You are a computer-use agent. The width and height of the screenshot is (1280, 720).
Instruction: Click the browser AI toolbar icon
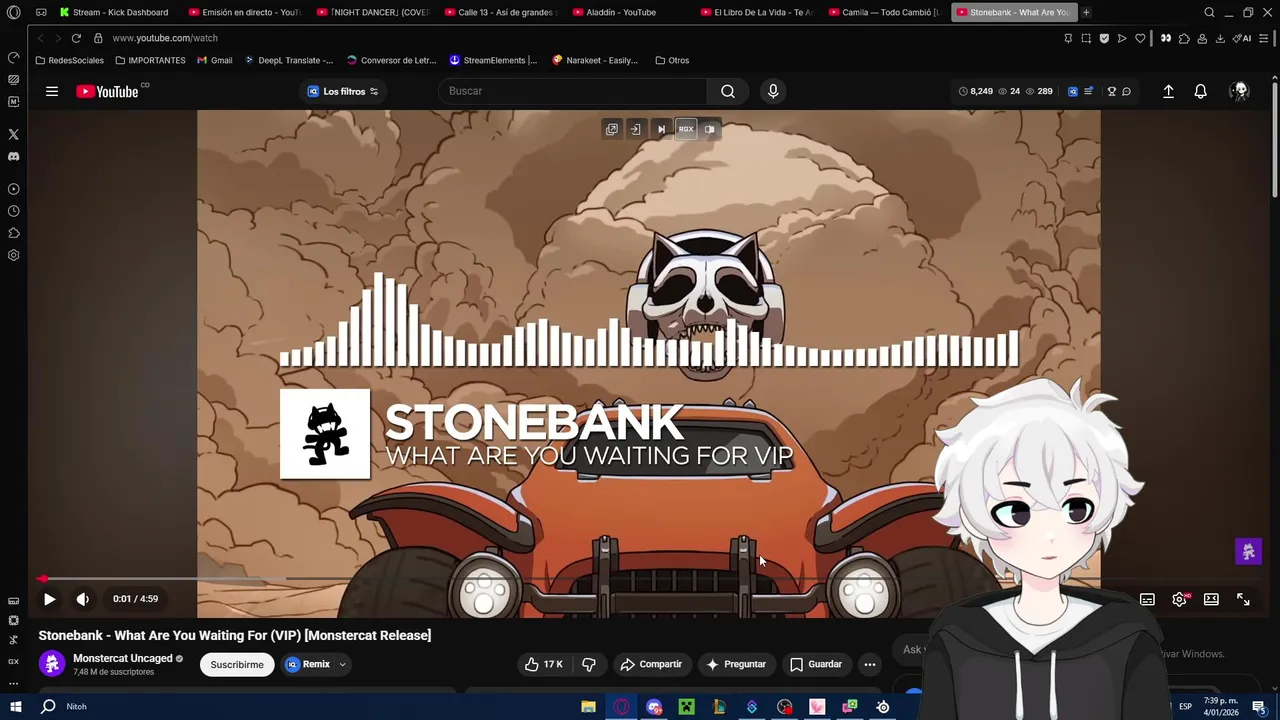[x=1242, y=38]
